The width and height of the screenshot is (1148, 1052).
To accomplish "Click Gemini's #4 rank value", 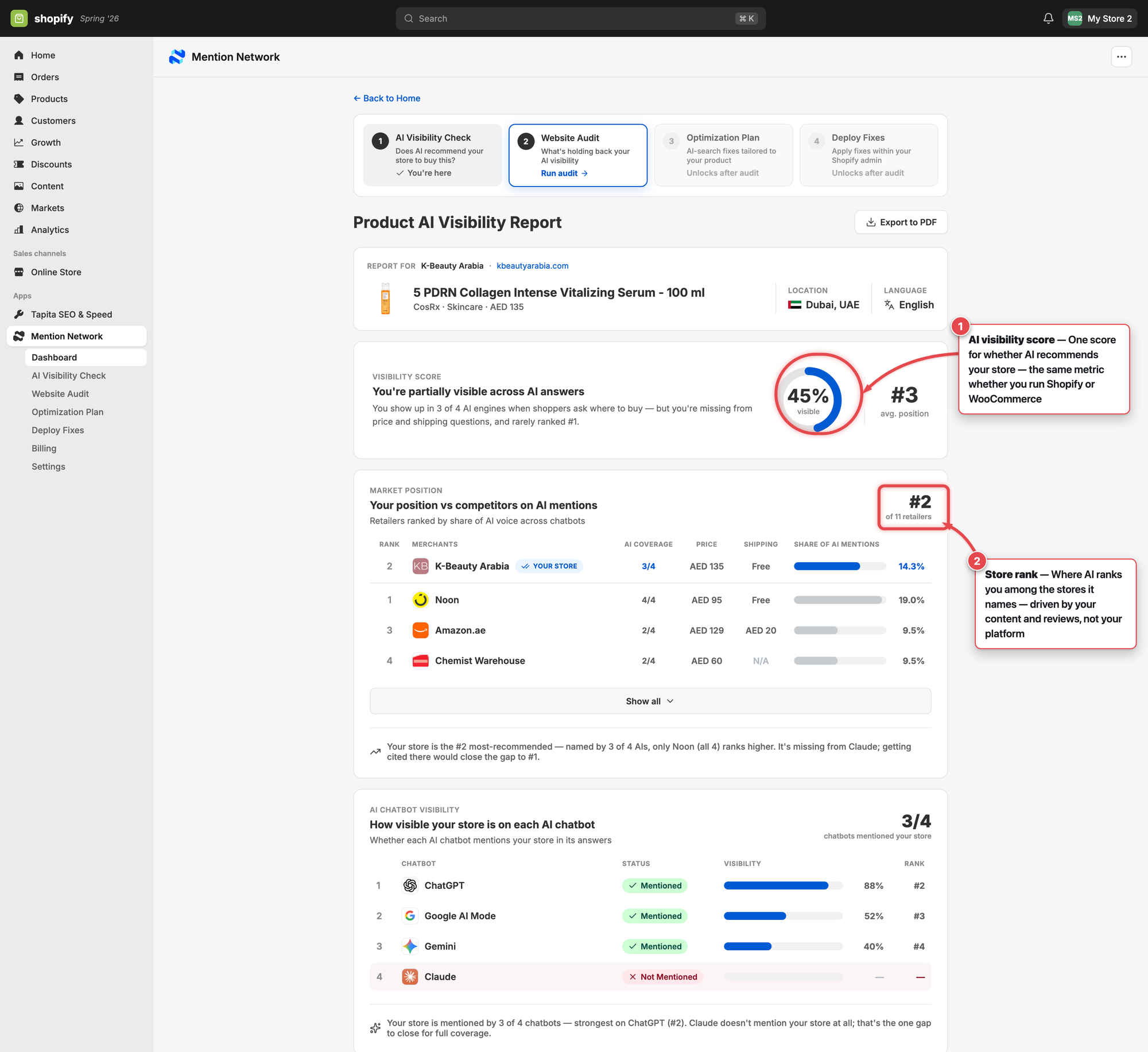I will (919, 946).
